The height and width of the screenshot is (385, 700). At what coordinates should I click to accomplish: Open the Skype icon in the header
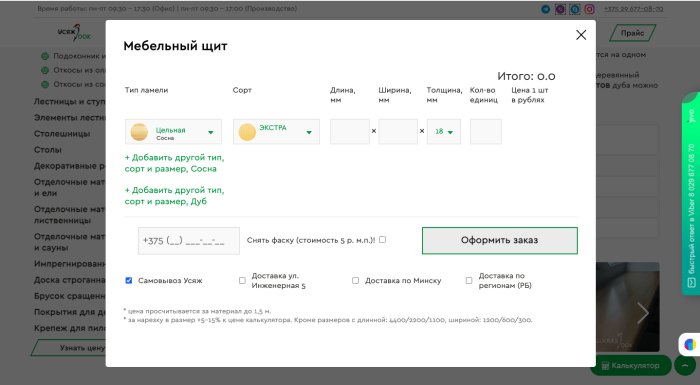click(x=575, y=9)
